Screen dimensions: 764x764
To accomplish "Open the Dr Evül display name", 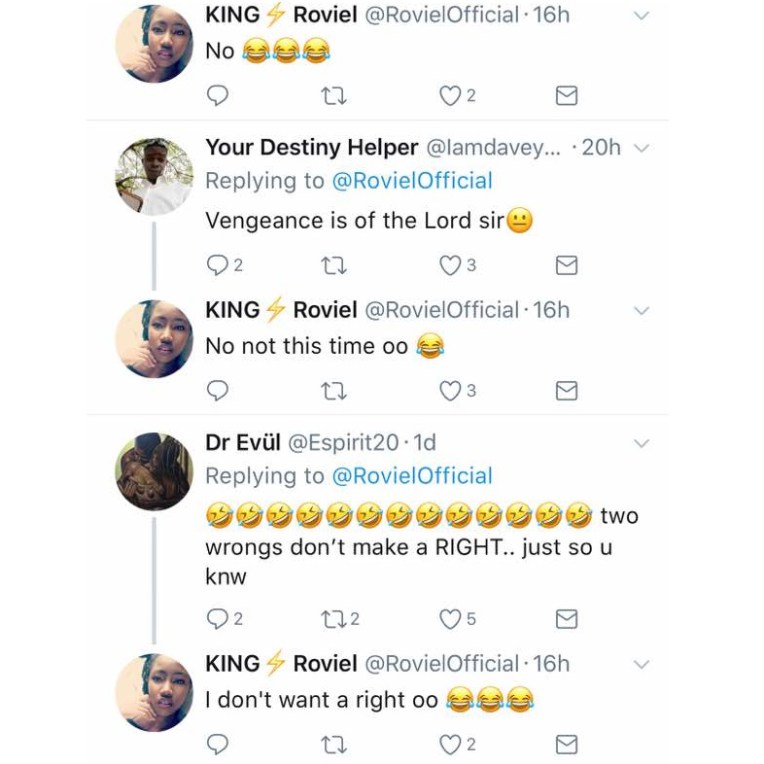I will coord(243,442).
